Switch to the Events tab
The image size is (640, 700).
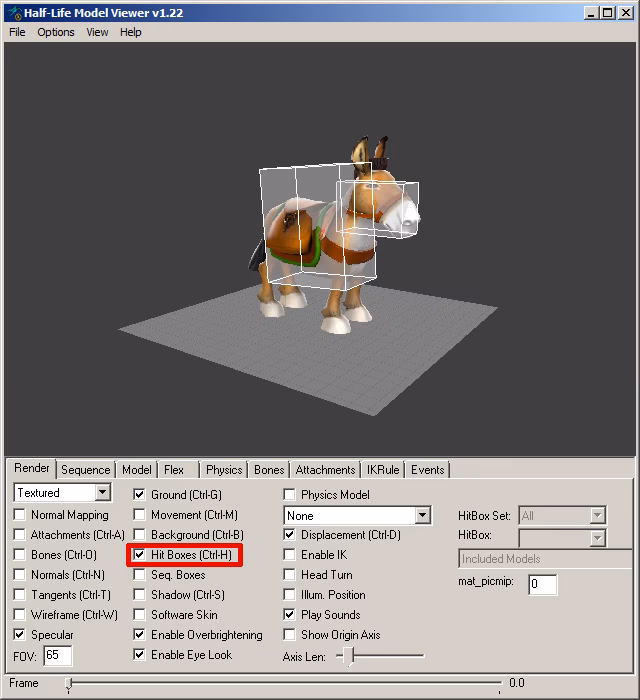click(428, 470)
